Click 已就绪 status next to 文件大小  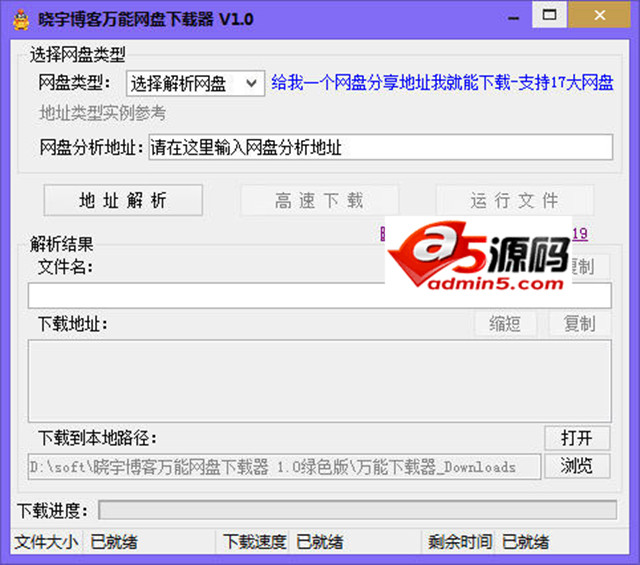114,542
